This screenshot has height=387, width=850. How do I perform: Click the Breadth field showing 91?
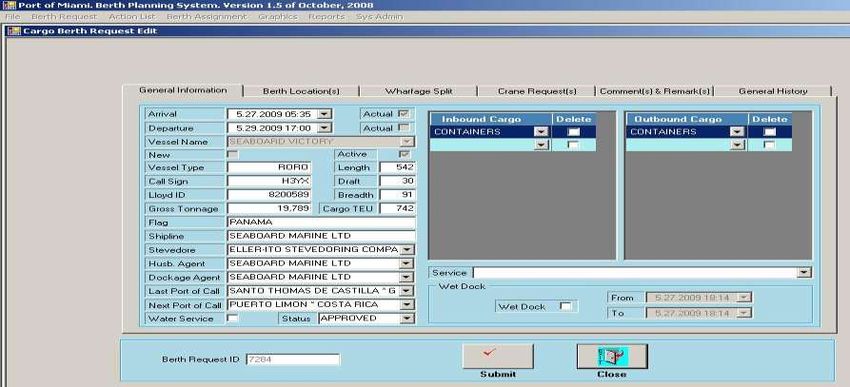click(397, 195)
